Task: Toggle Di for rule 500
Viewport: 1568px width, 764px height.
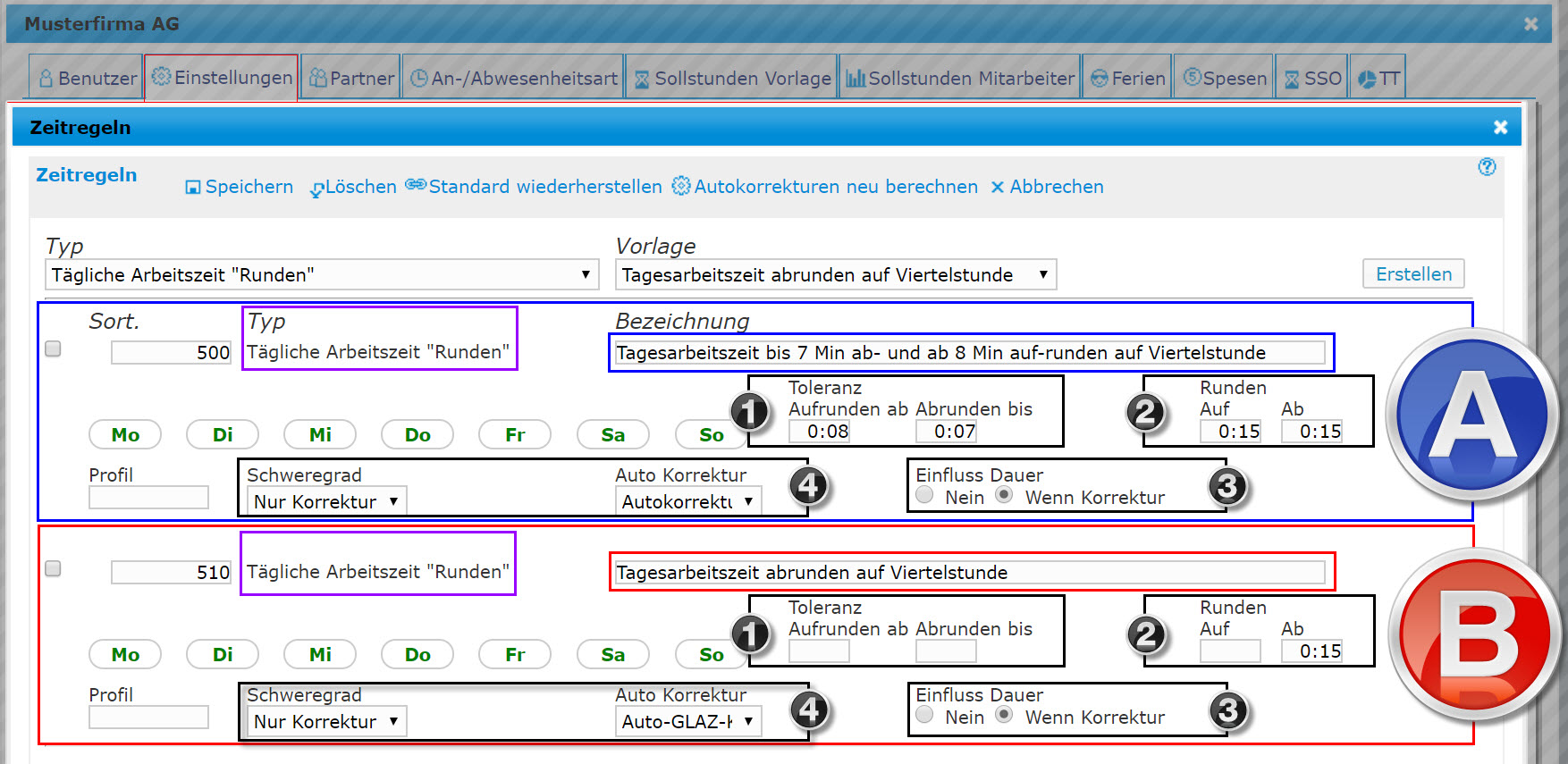Action: pyautogui.click(x=223, y=434)
